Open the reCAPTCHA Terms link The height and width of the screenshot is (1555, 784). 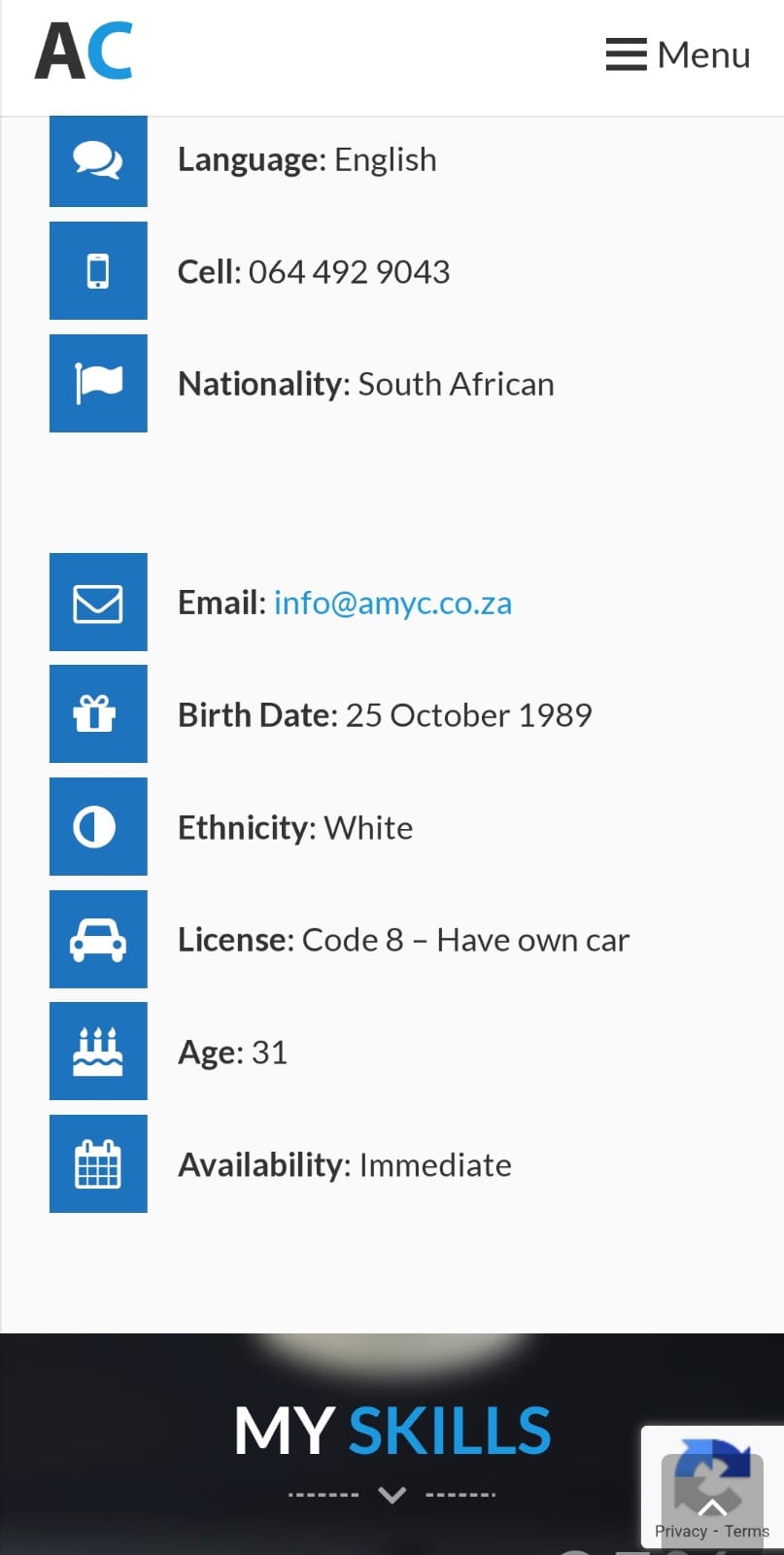pyautogui.click(x=746, y=1532)
